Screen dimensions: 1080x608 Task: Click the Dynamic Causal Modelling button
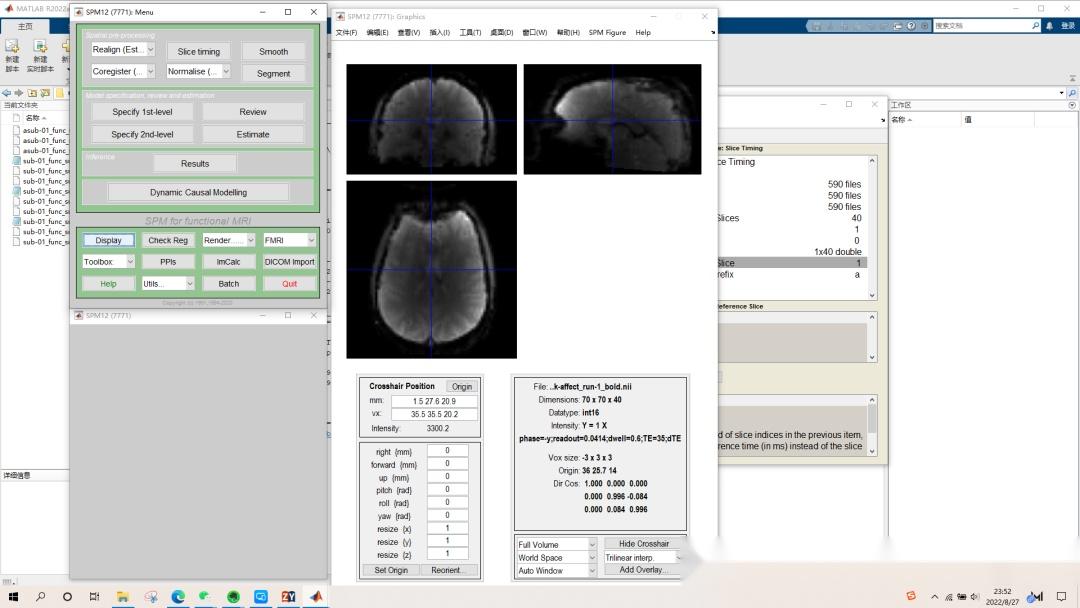pyautogui.click(x=198, y=192)
